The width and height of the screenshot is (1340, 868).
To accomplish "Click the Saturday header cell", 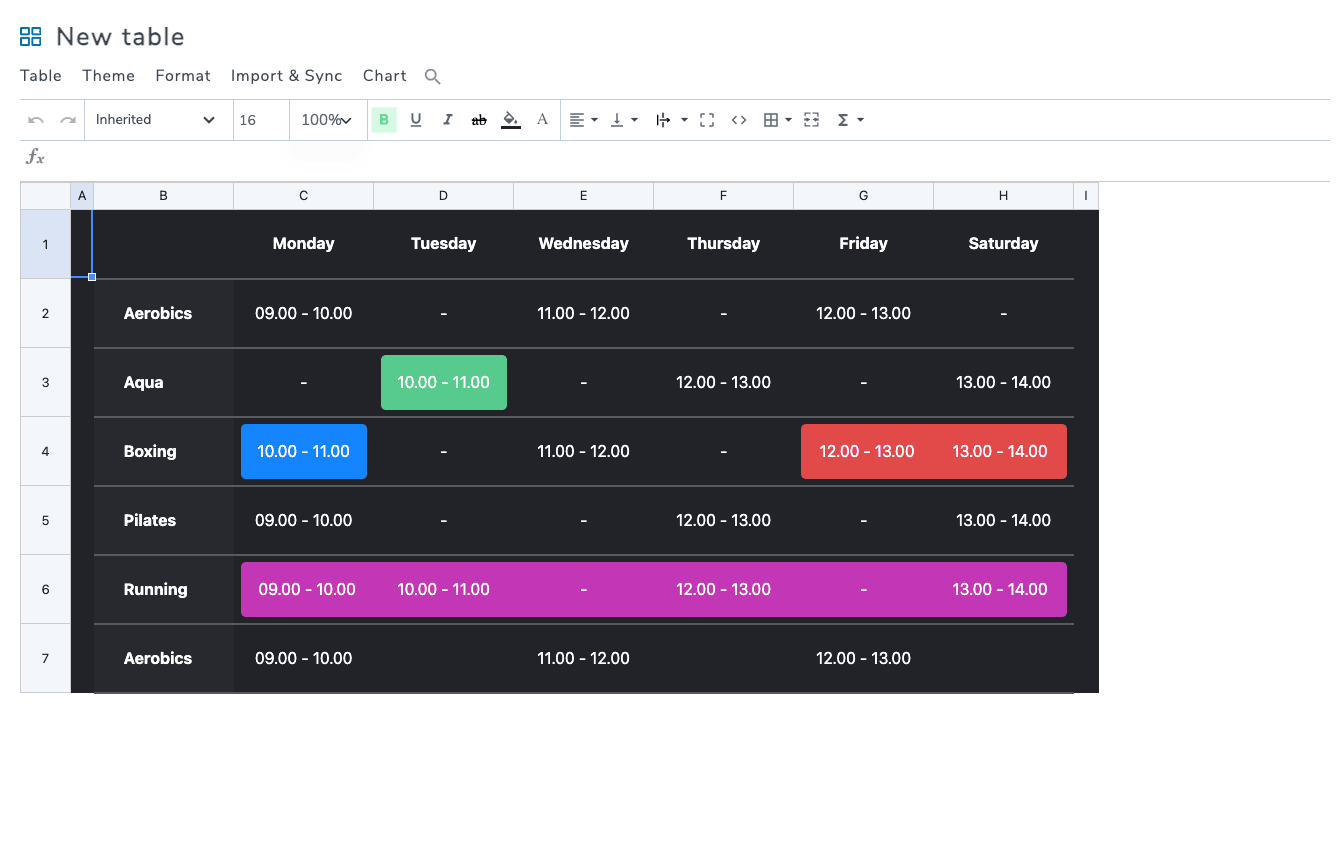I will tap(1003, 244).
